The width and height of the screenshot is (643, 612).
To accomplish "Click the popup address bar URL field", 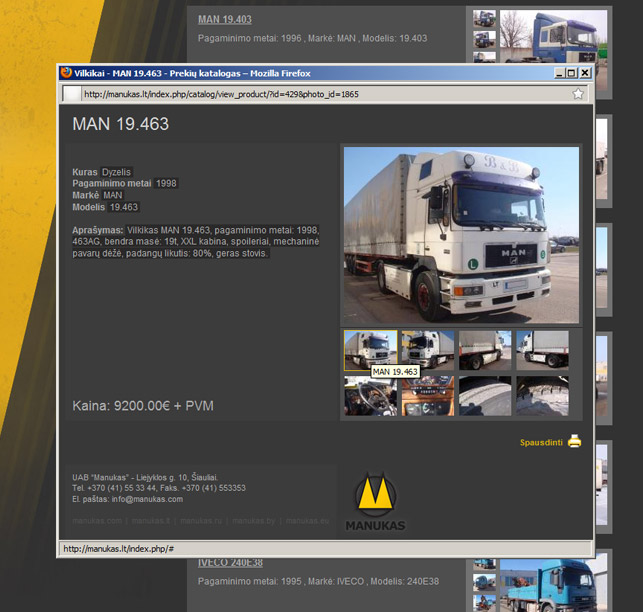I will [326, 94].
